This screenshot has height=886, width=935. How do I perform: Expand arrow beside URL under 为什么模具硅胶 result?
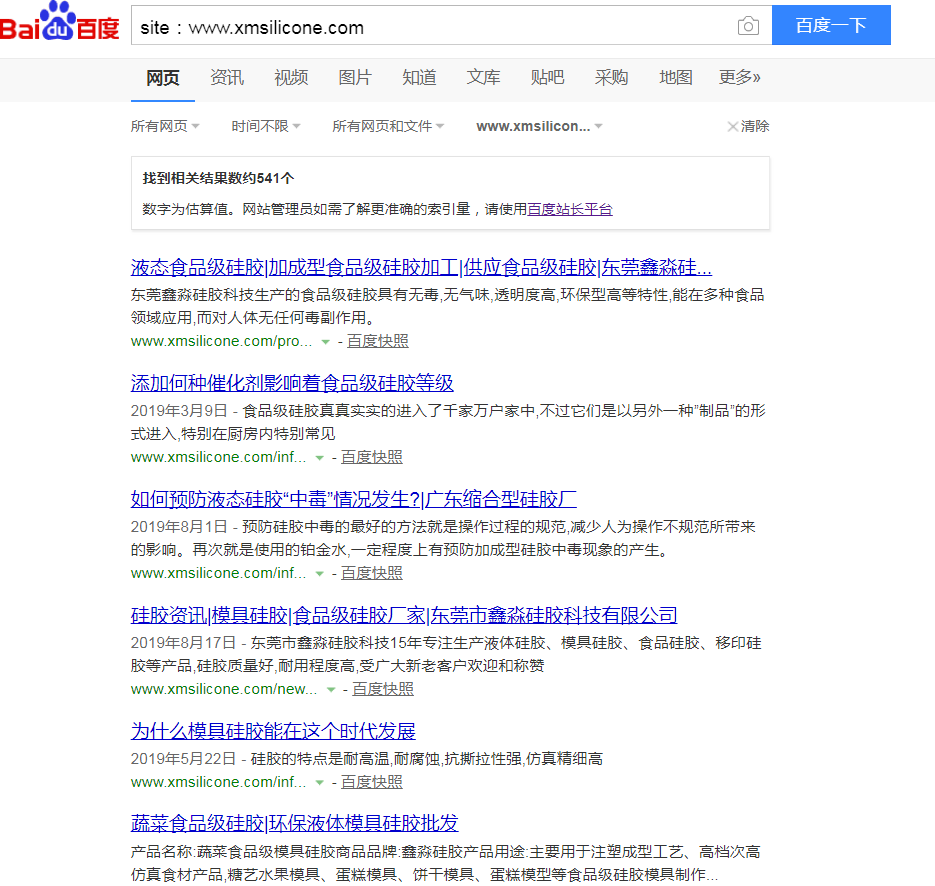tap(320, 782)
